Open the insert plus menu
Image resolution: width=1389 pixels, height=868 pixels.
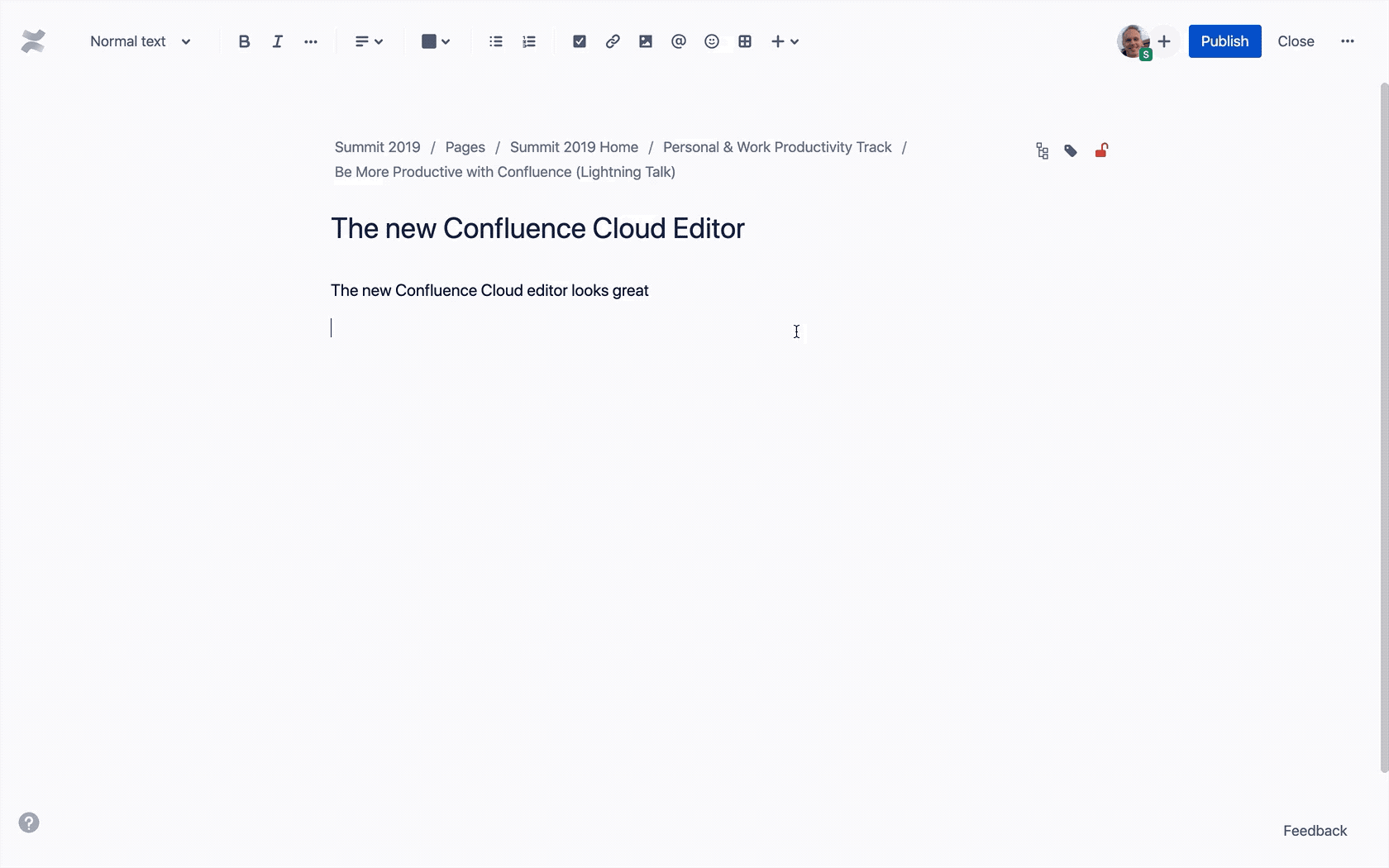785,41
